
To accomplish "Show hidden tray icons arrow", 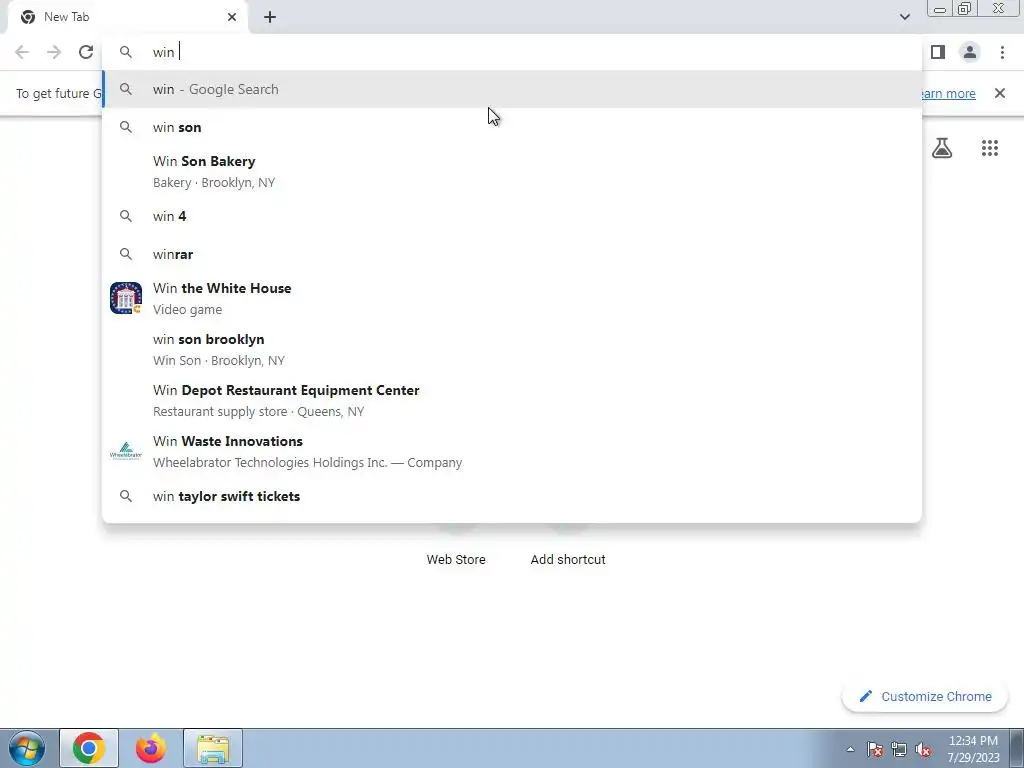I will click(x=850, y=749).
